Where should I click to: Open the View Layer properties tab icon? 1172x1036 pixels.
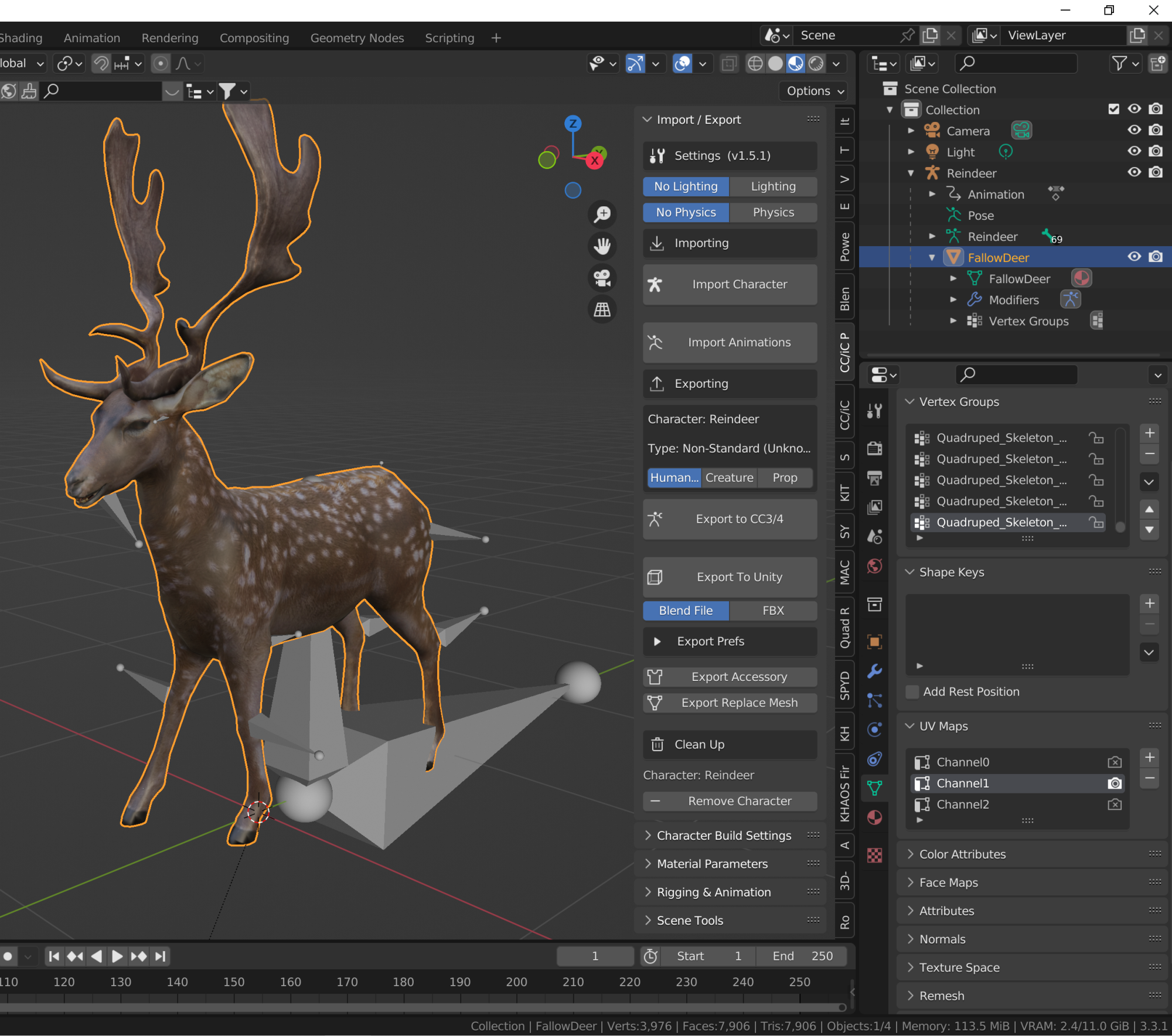[x=874, y=507]
